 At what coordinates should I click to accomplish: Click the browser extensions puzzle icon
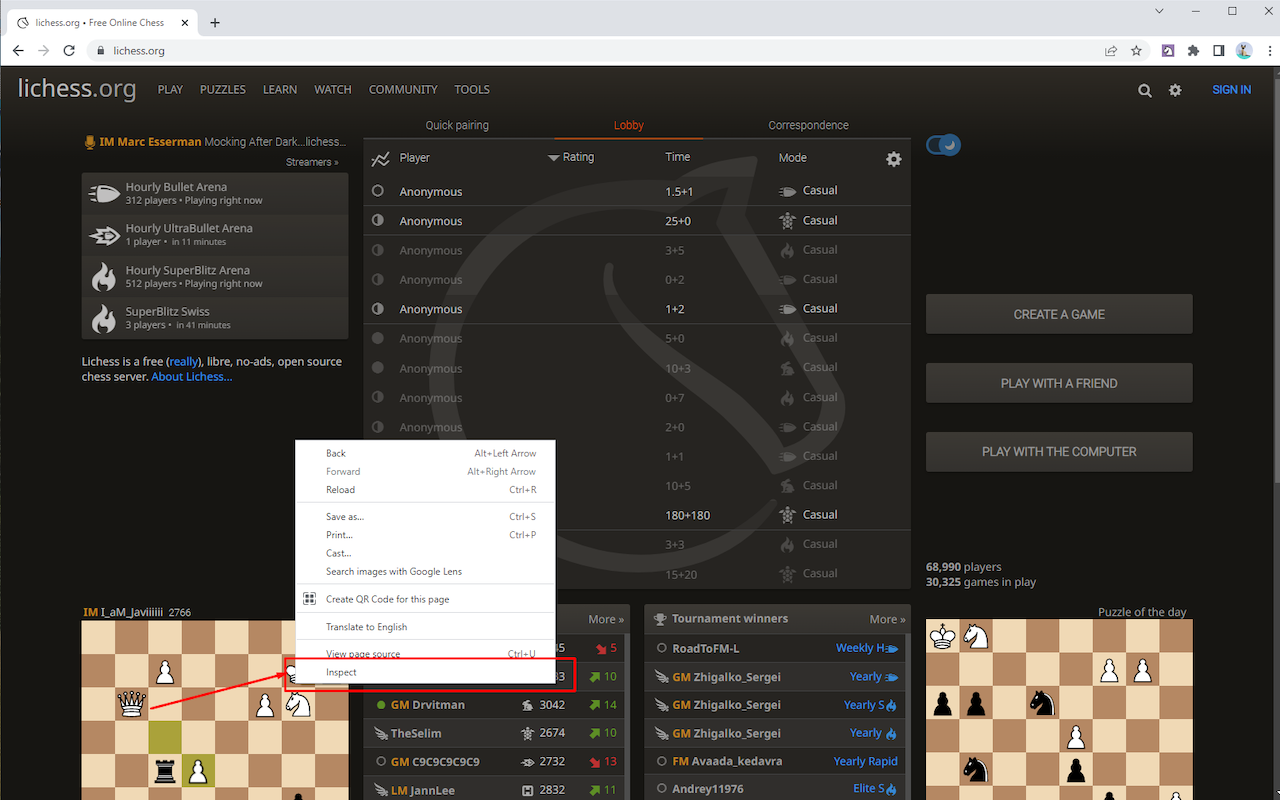(x=1193, y=50)
